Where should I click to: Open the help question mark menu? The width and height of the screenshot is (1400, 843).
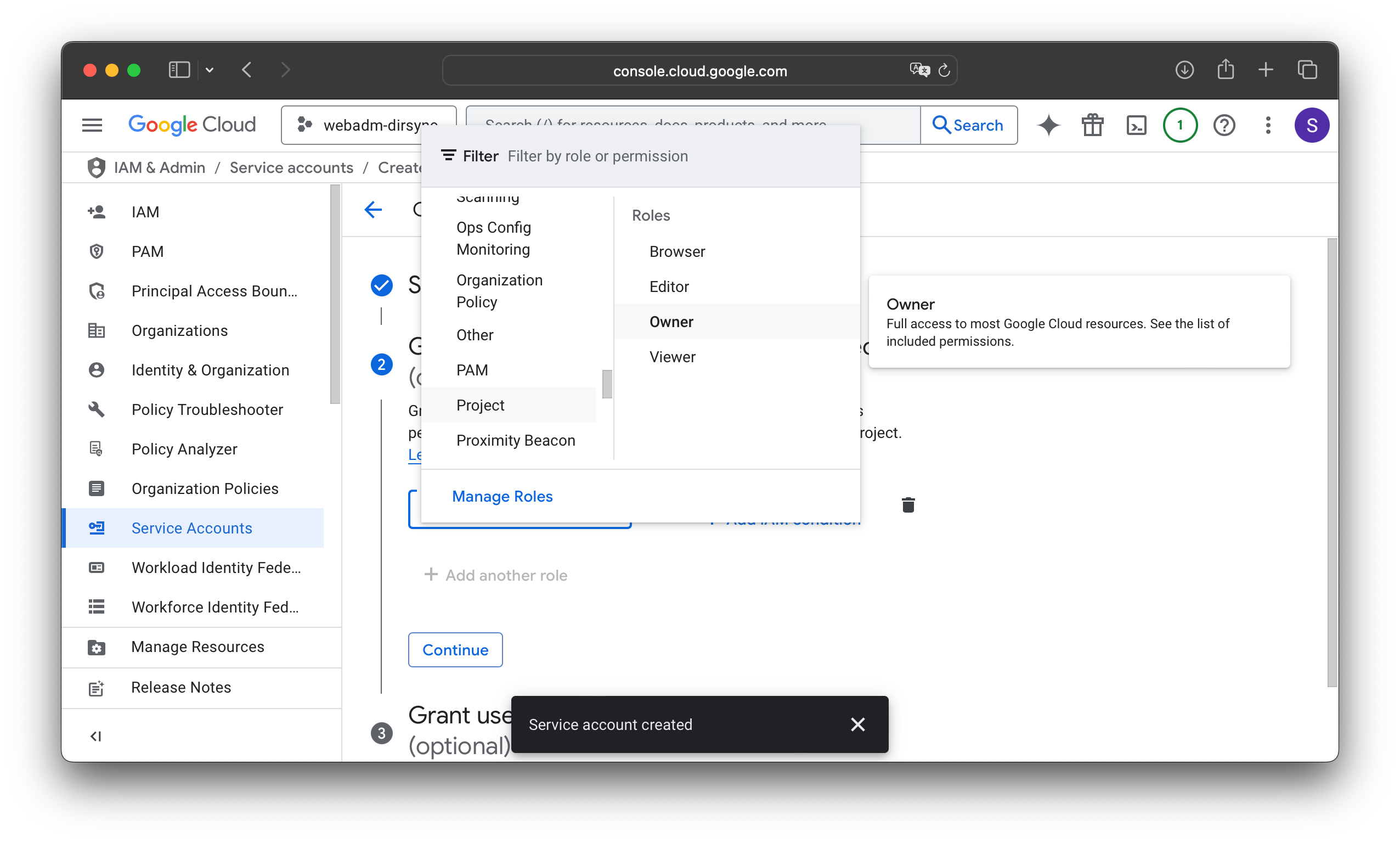pyautogui.click(x=1224, y=125)
